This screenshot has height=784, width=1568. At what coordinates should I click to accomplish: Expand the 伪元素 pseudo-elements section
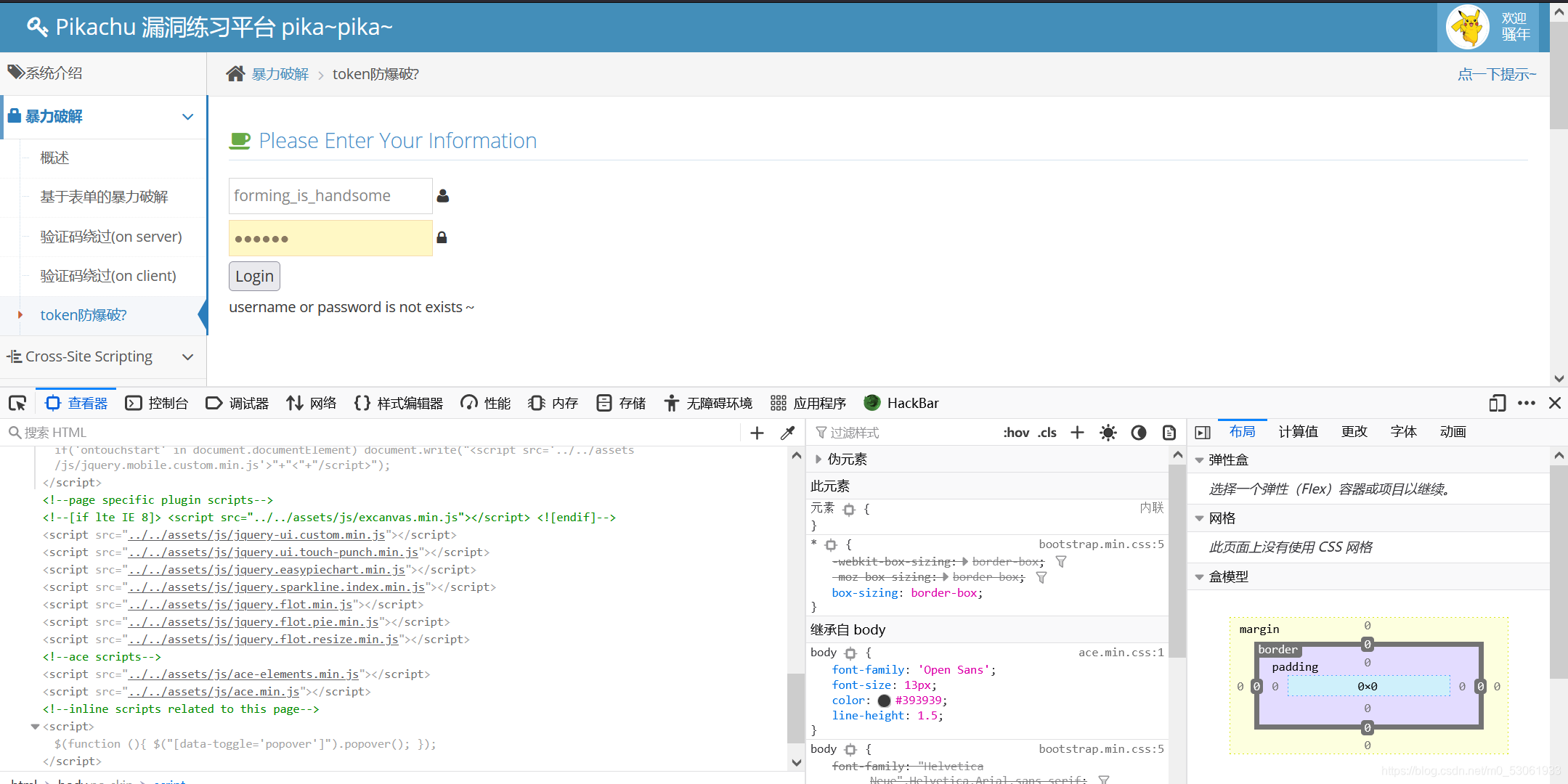(x=818, y=459)
